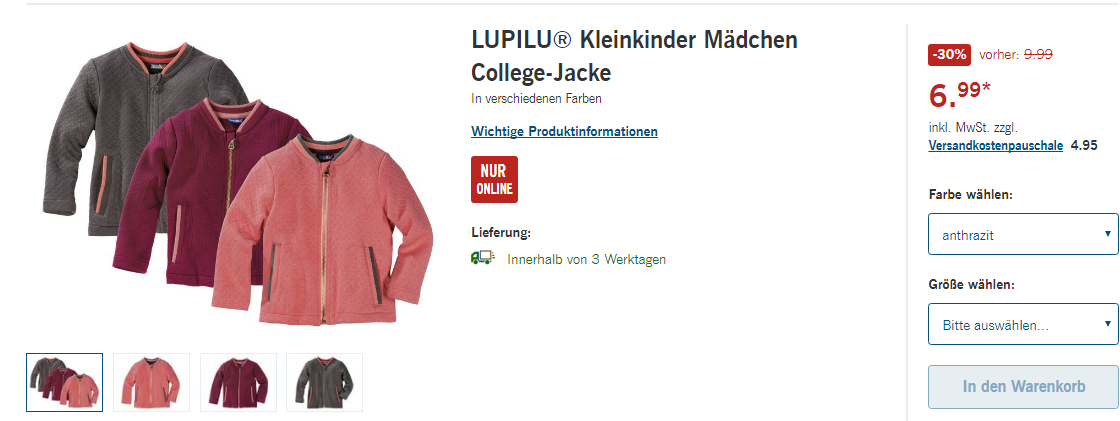Click the crossed-out previous price 9.99
Viewport: 1120px width, 421px height.
pyautogui.click(x=1038, y=54)
